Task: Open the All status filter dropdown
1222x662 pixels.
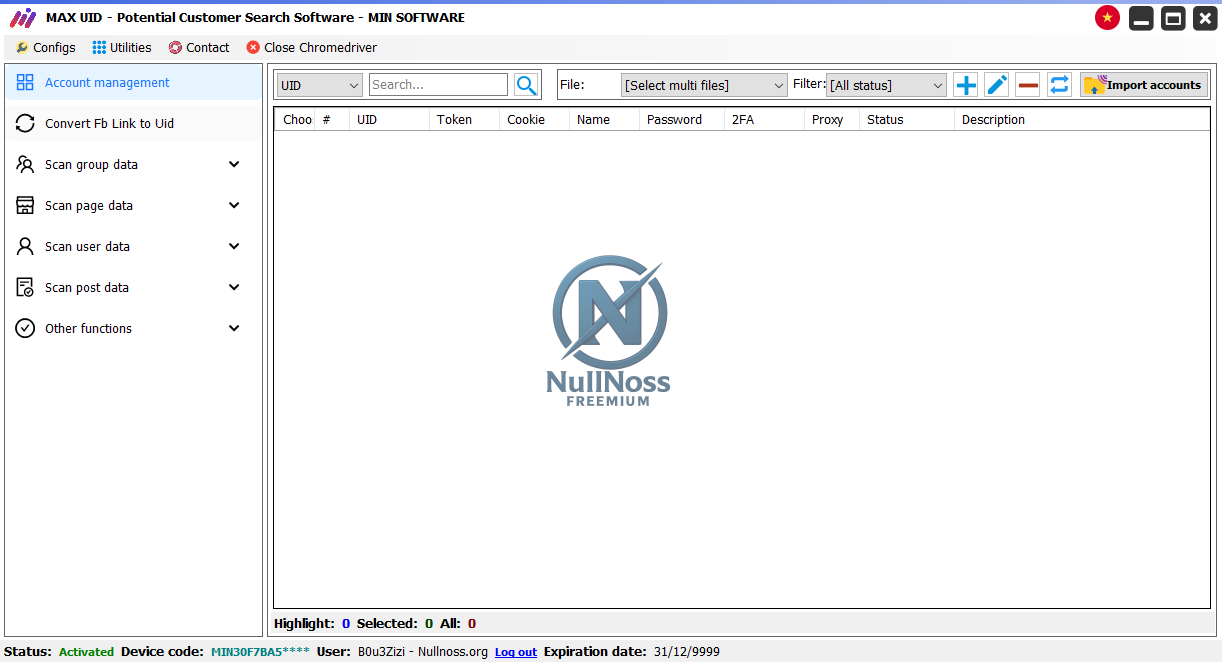Action: click(886, 85)
